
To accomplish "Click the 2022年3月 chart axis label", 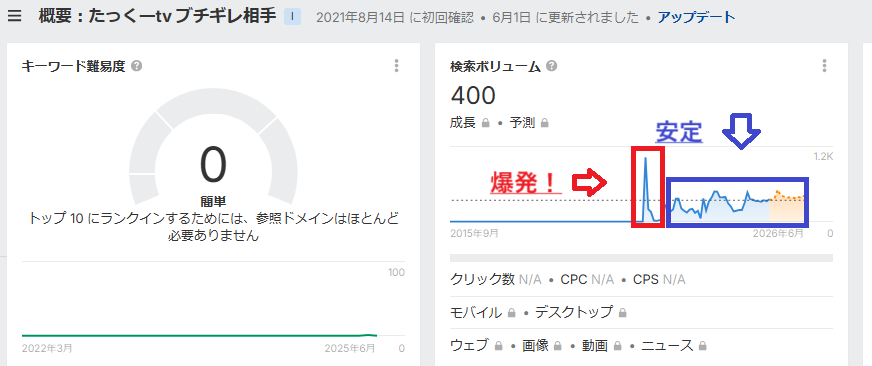I will [x=47, y=349].
